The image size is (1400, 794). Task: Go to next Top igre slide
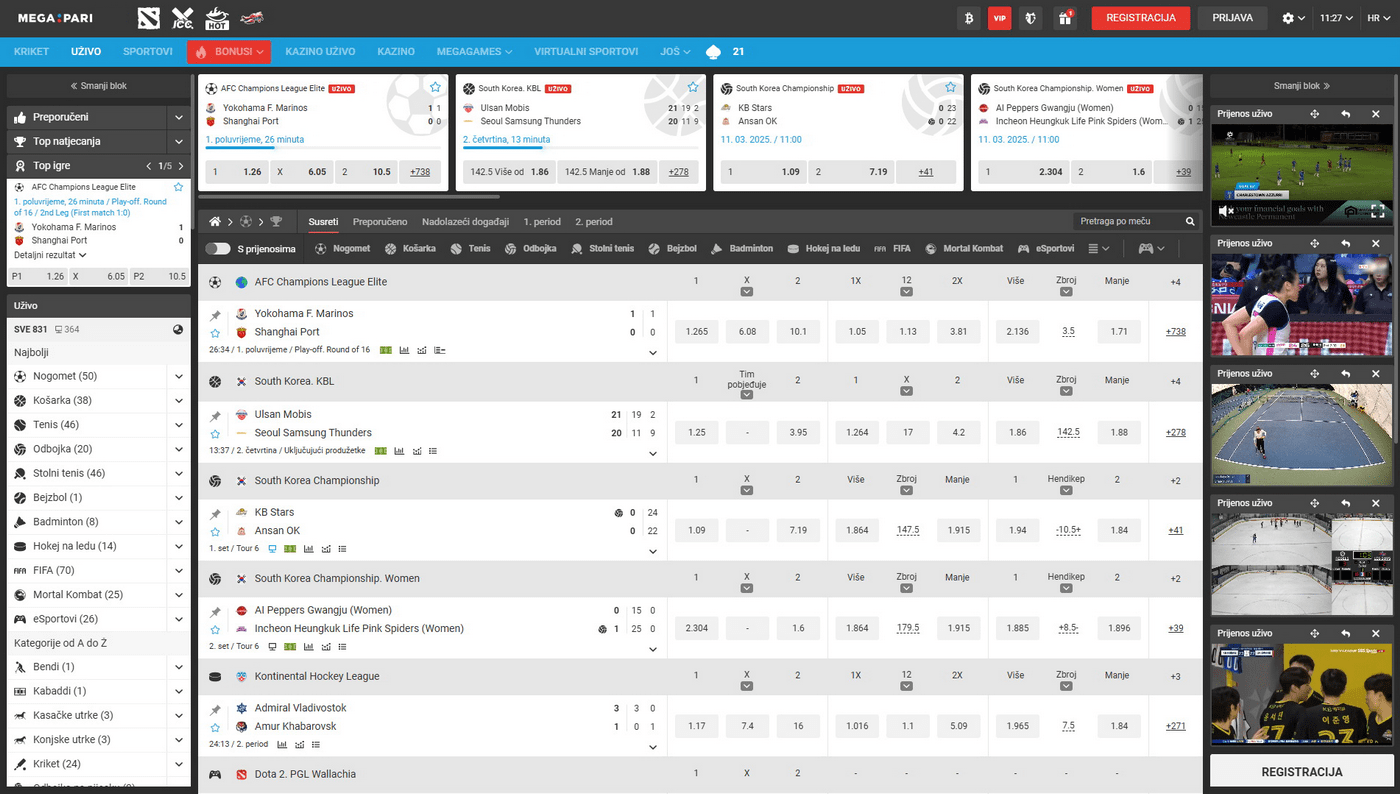181,166
